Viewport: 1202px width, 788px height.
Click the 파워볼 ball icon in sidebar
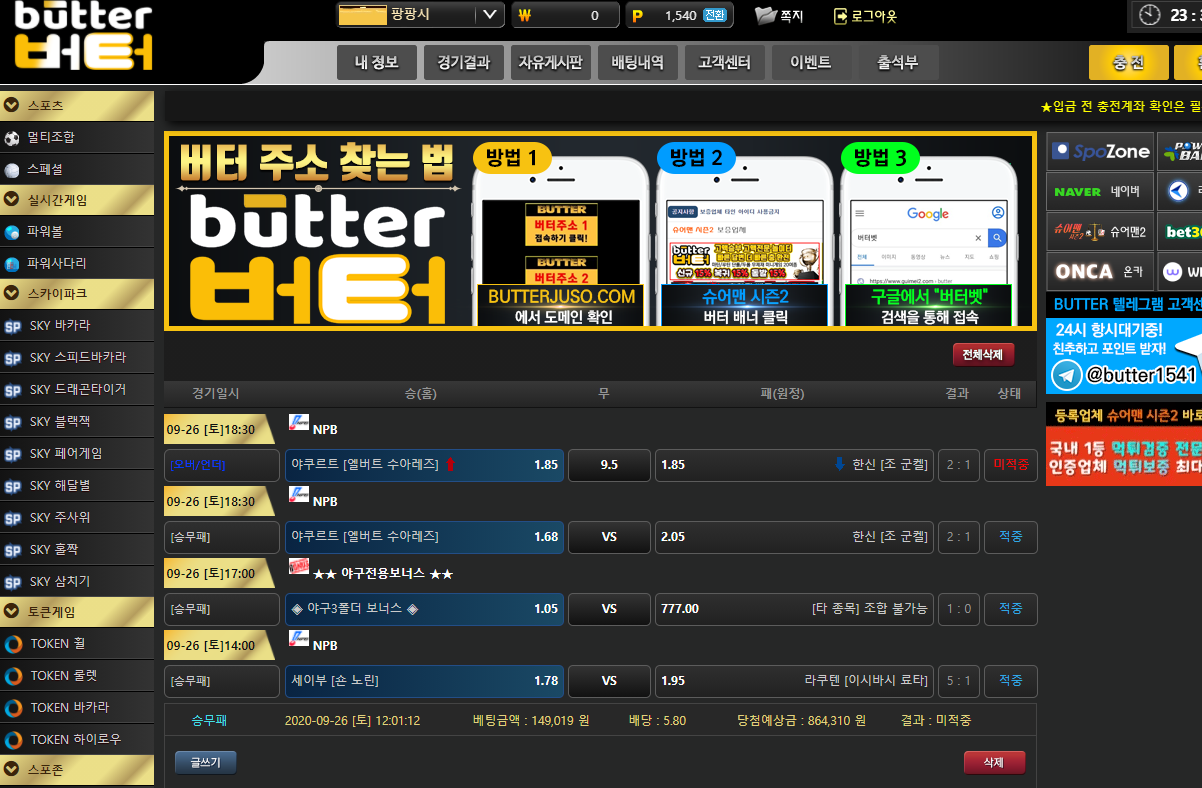point(12,232)
